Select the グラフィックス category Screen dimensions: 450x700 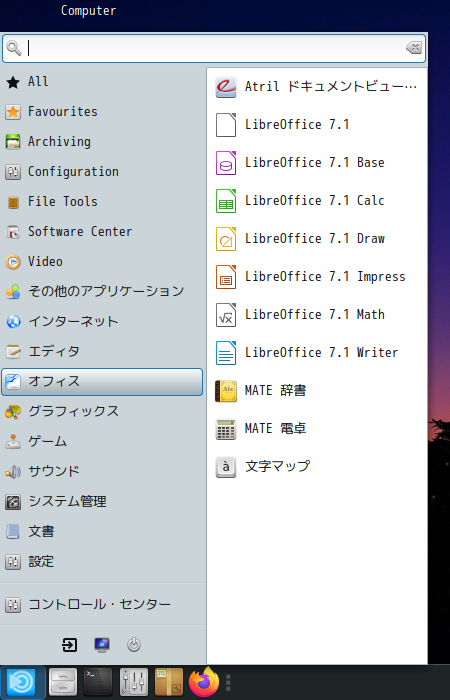click(x=102, y=411)
